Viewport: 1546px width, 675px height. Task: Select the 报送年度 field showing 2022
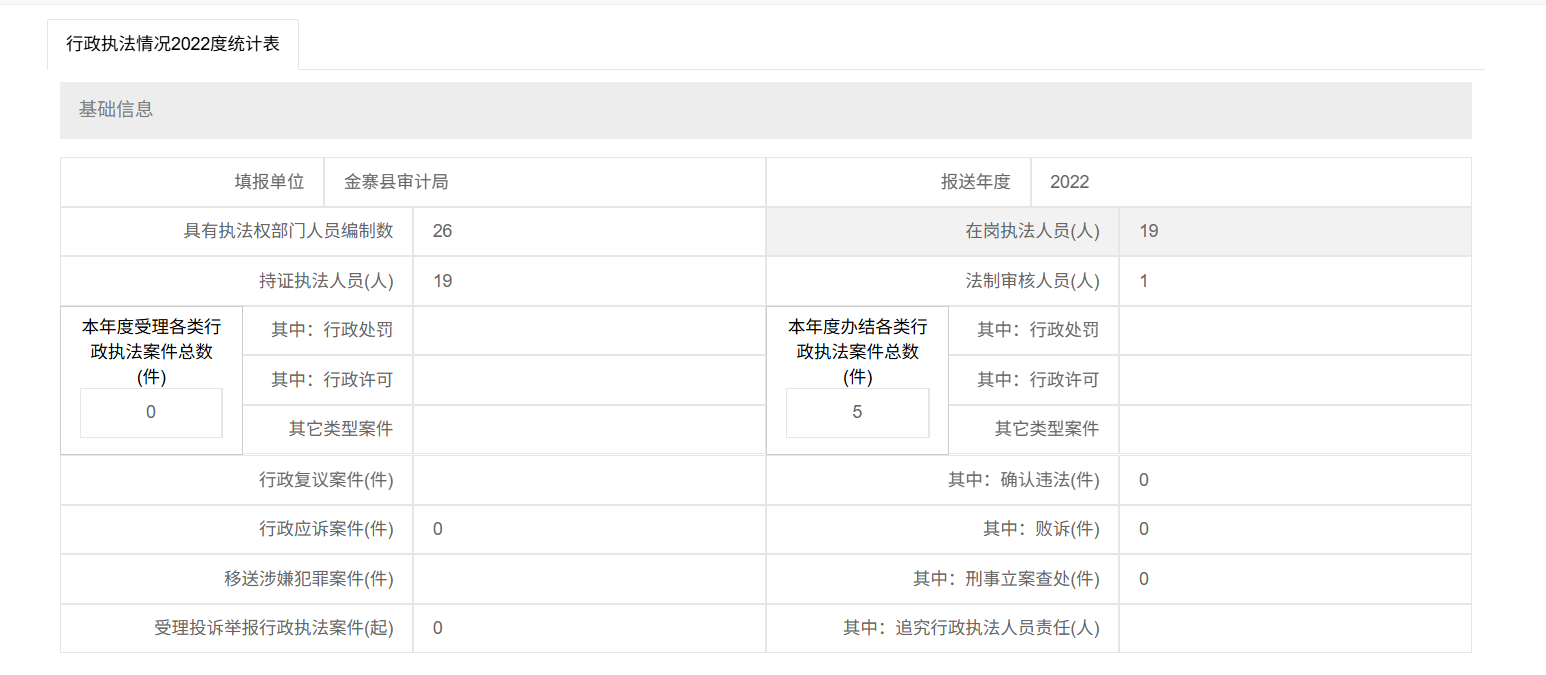(x=1250, y=182)
